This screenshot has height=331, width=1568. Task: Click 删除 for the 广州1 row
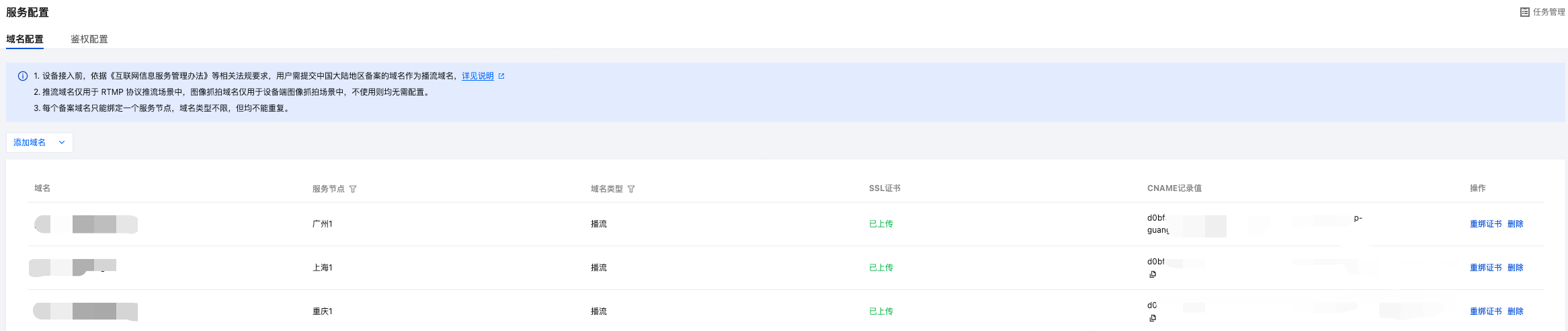(1516, 224)
